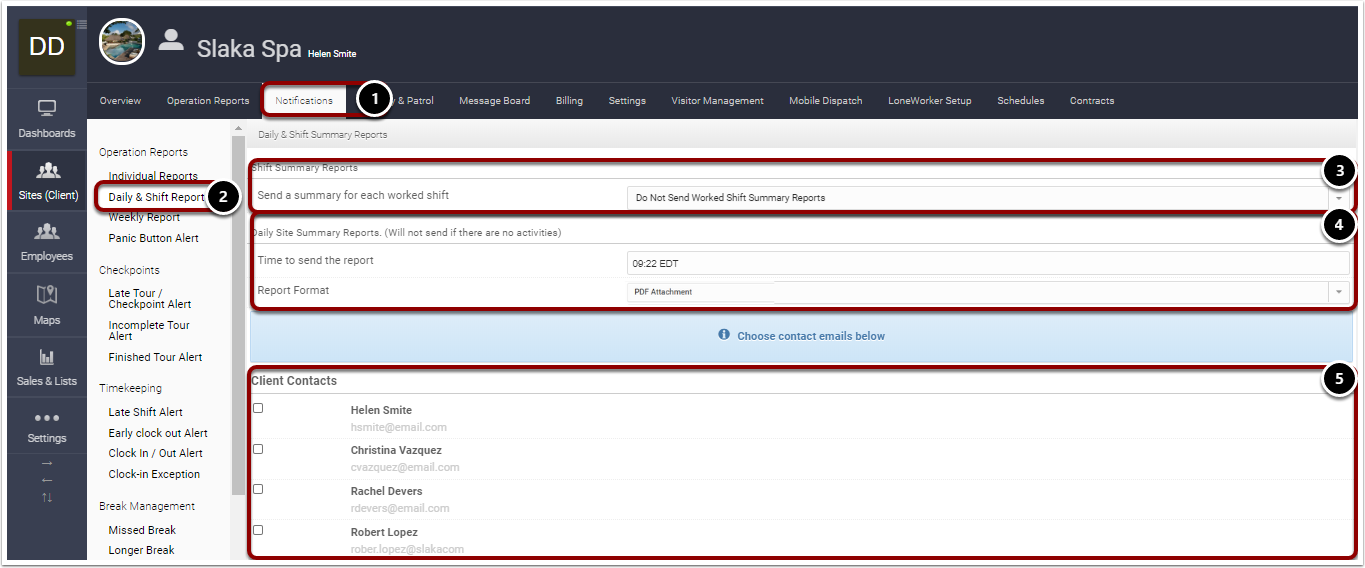Check the Rachel Devers contact checkbox
This screenshot has height=568, width=1365.
pyautogui.click(x=258, y=489)
